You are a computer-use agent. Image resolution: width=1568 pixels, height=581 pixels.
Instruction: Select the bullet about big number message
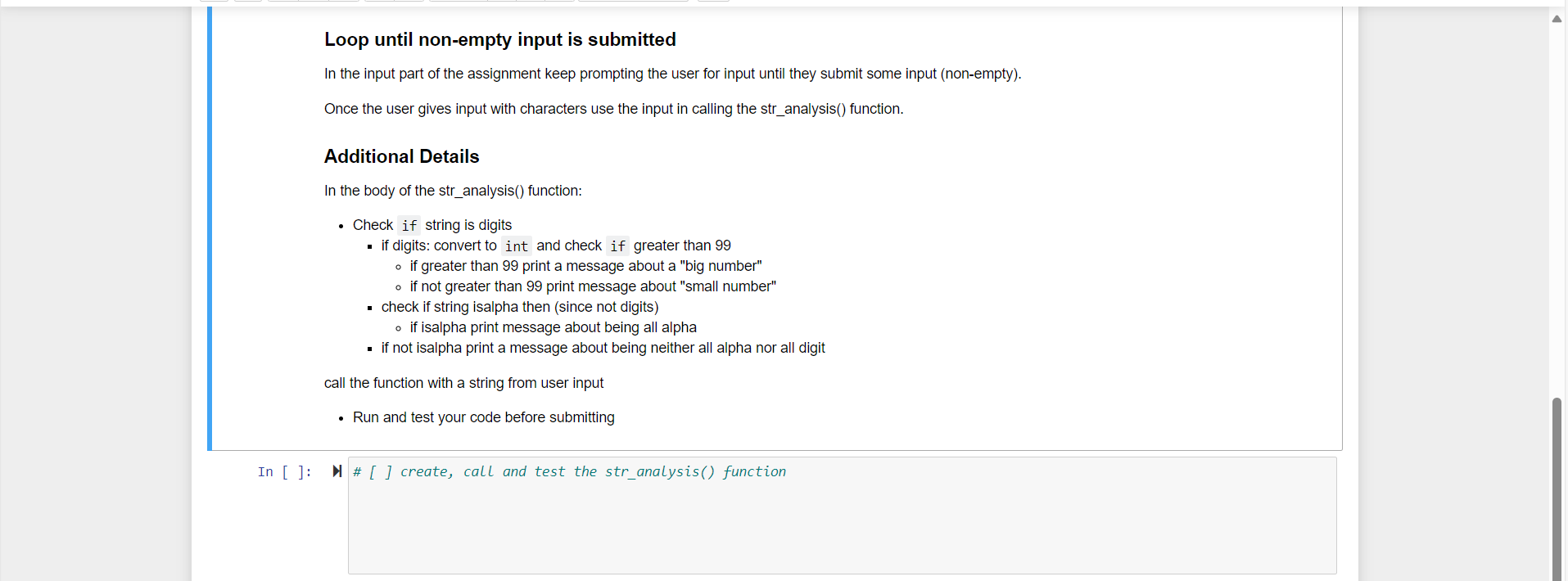(x=585, y=266)
